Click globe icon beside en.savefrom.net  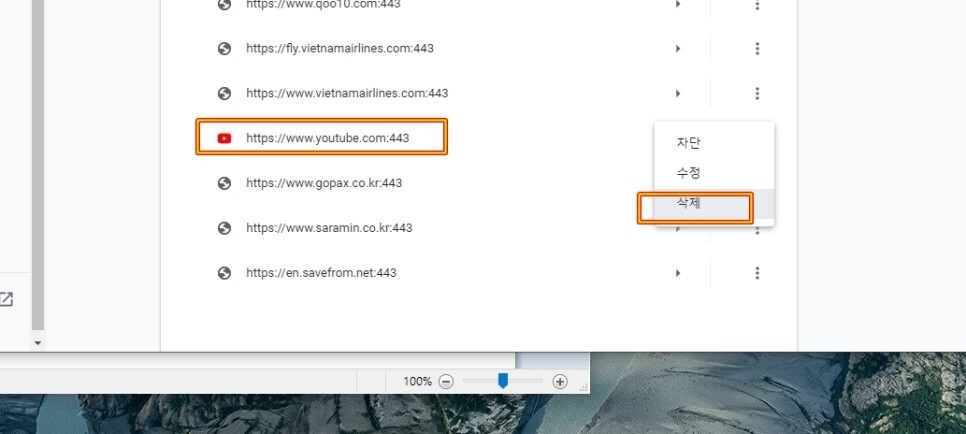pos(224,272)
